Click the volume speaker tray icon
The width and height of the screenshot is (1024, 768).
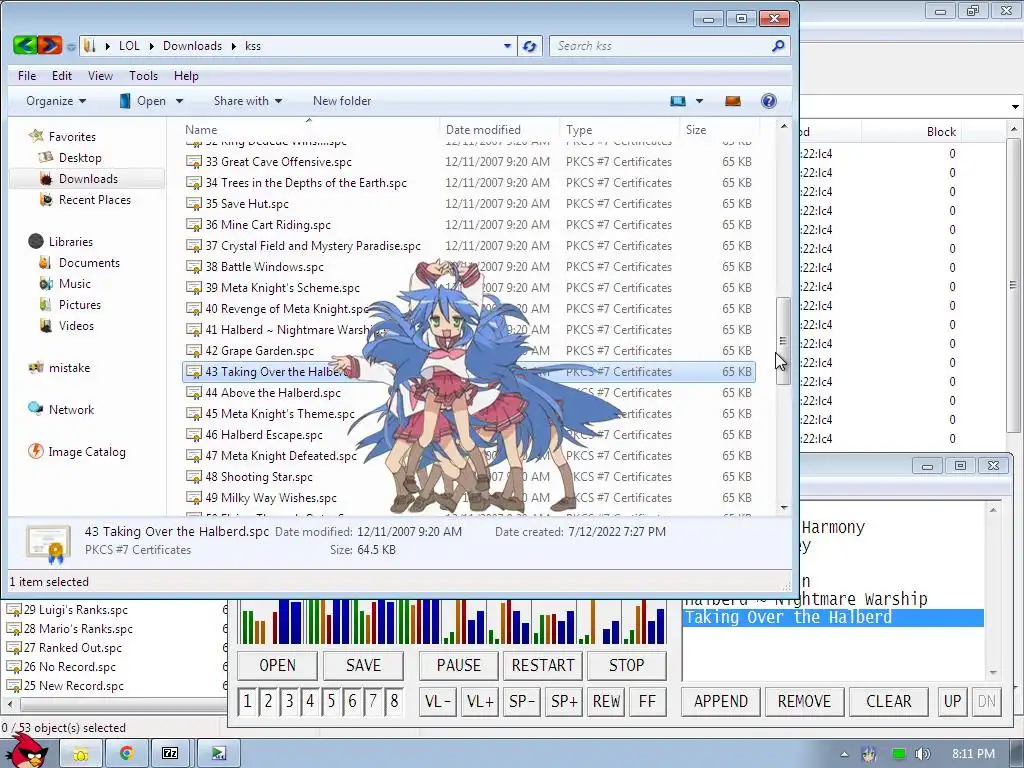[x=922, y=754]
